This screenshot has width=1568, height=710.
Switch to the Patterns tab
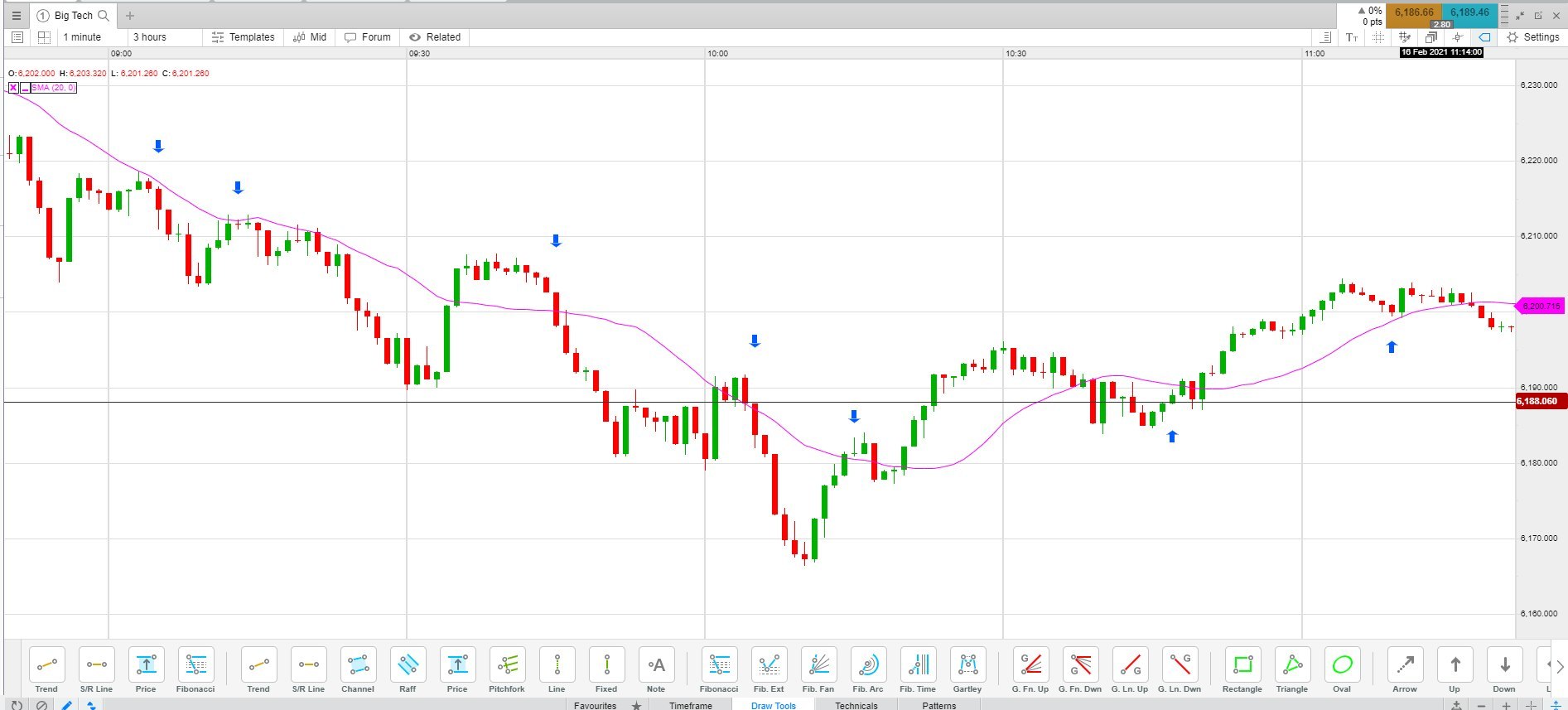(938, 705)
